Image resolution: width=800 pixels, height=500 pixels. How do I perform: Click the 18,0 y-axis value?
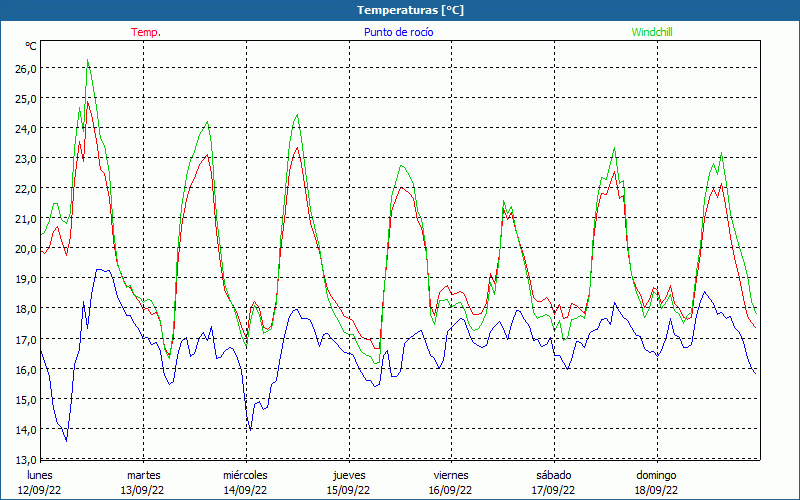(24, 309)
